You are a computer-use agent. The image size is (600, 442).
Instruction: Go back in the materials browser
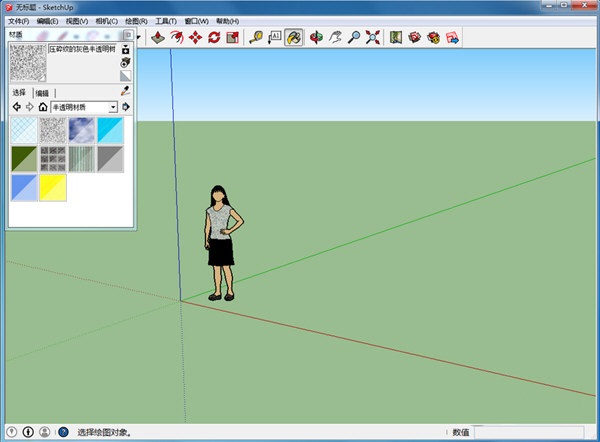pyautogui.click(x=16, y=106)
